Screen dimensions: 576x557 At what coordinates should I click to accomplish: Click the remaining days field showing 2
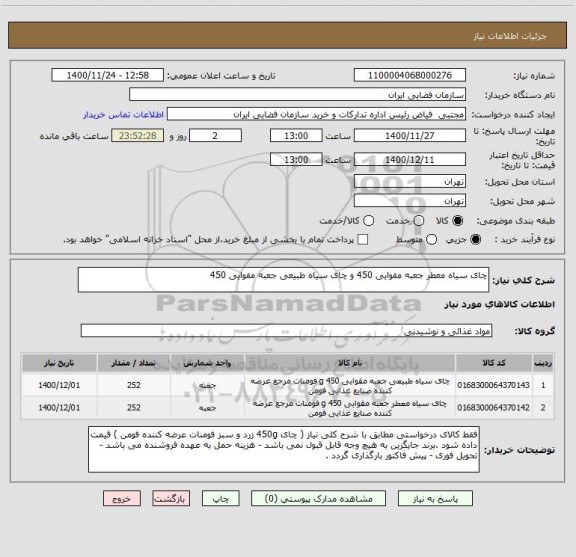coord(215,136)
